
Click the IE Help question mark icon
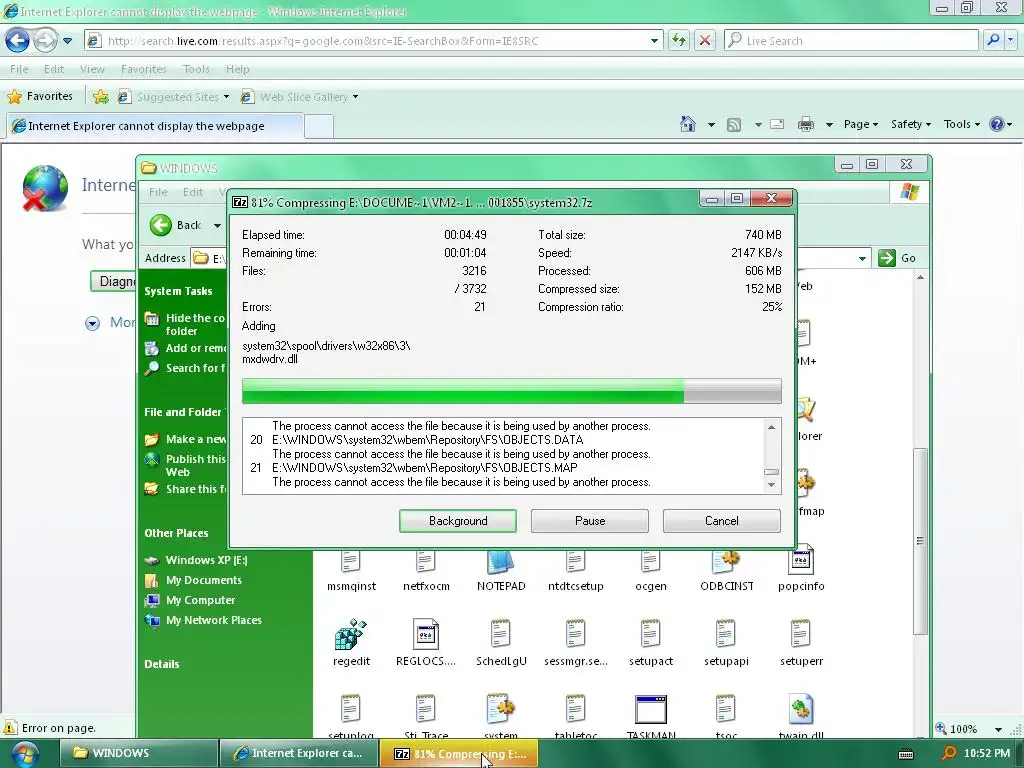(x=997, y=124)
